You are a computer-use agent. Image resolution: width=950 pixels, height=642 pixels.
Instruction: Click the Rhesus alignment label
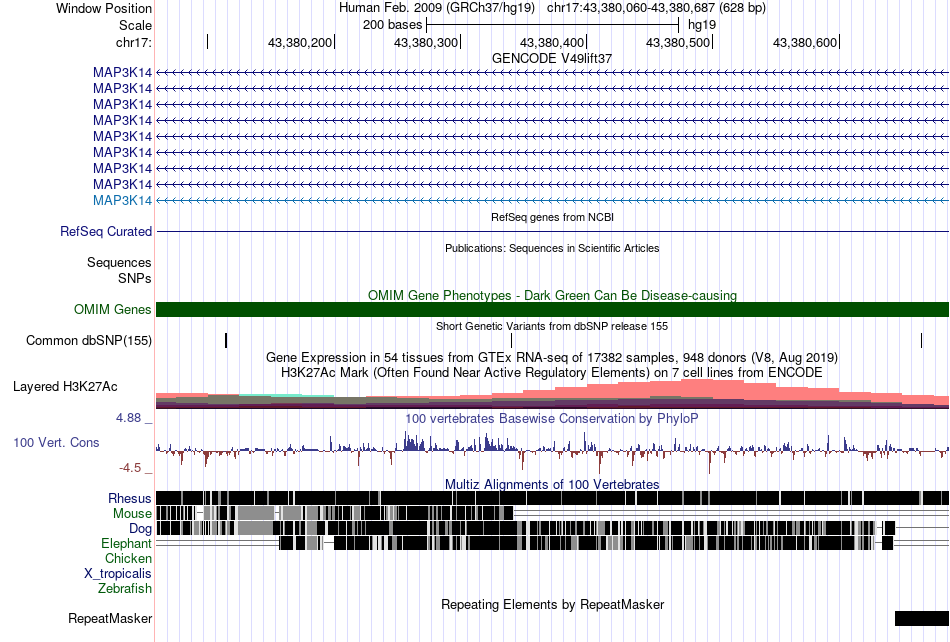pyautogui.click(x=130, y=498)
